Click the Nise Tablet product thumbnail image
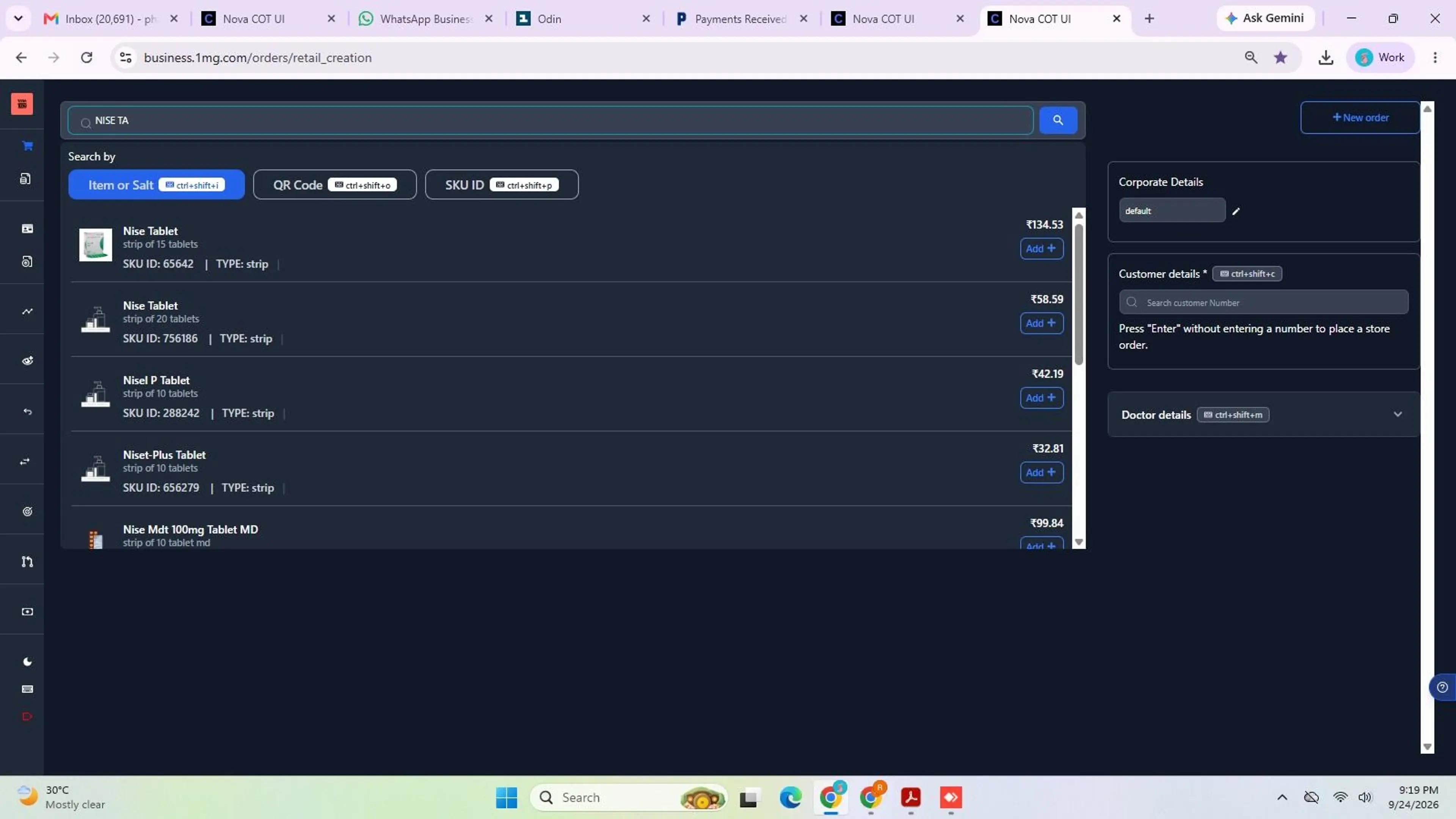 [x=96, y=245]
